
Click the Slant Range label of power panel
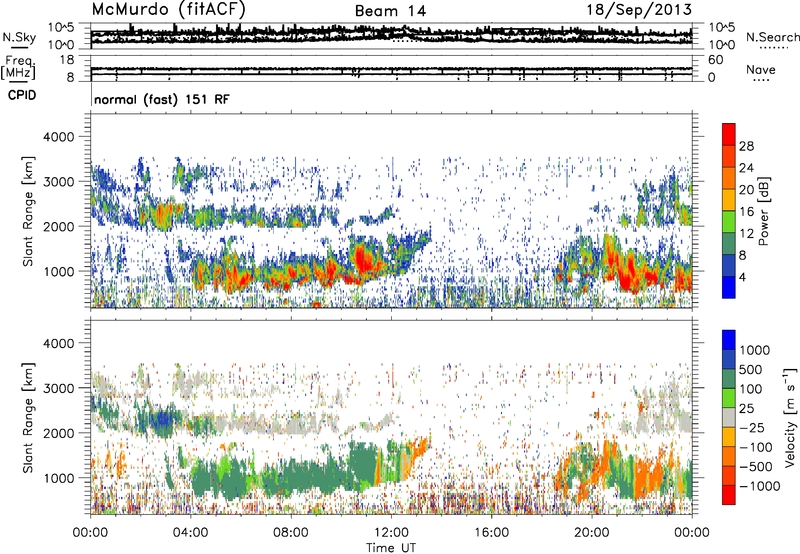point(28,211)
